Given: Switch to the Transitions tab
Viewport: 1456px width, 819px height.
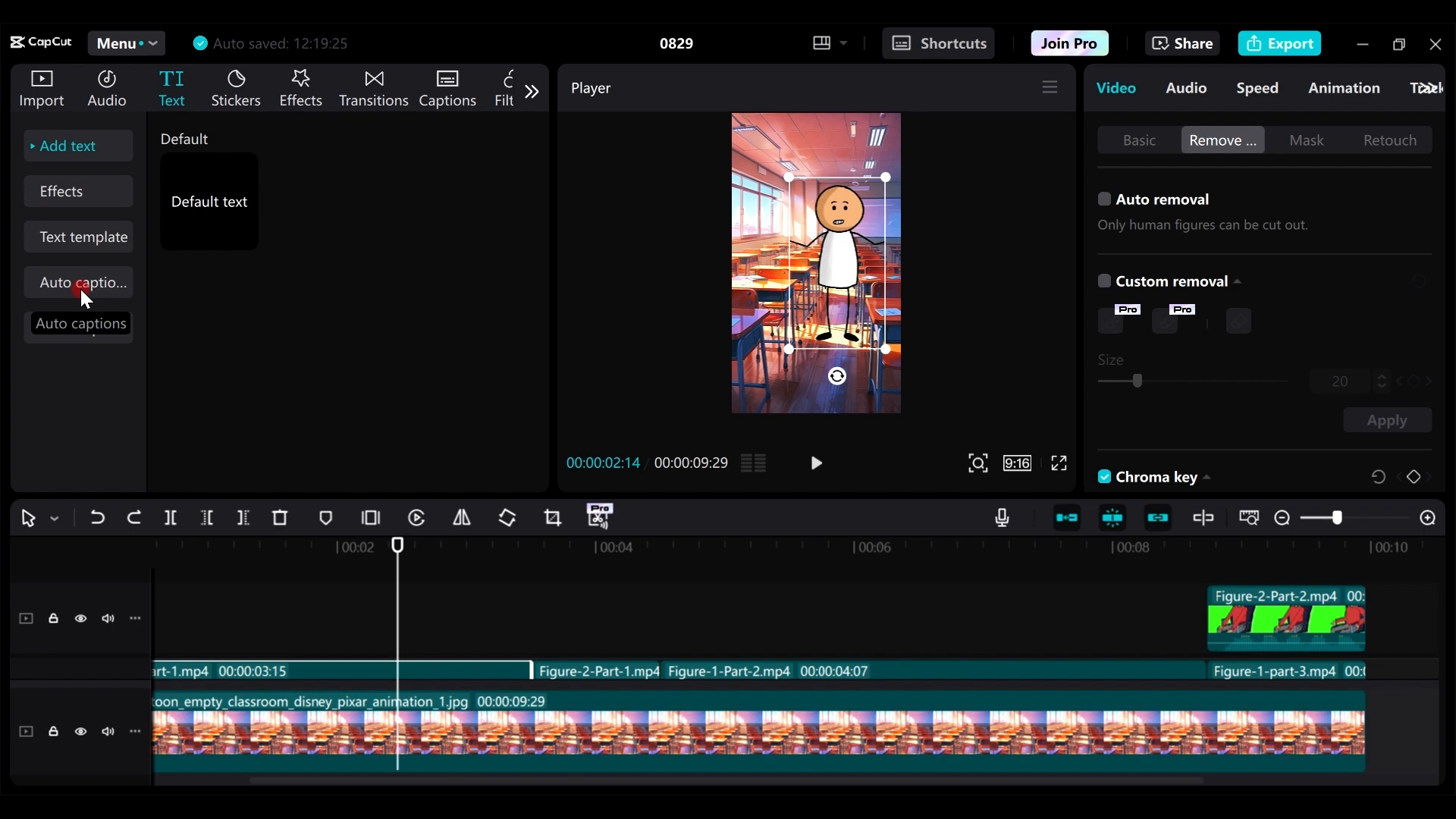Looking at the screenshot, I should tap(374, 89).
